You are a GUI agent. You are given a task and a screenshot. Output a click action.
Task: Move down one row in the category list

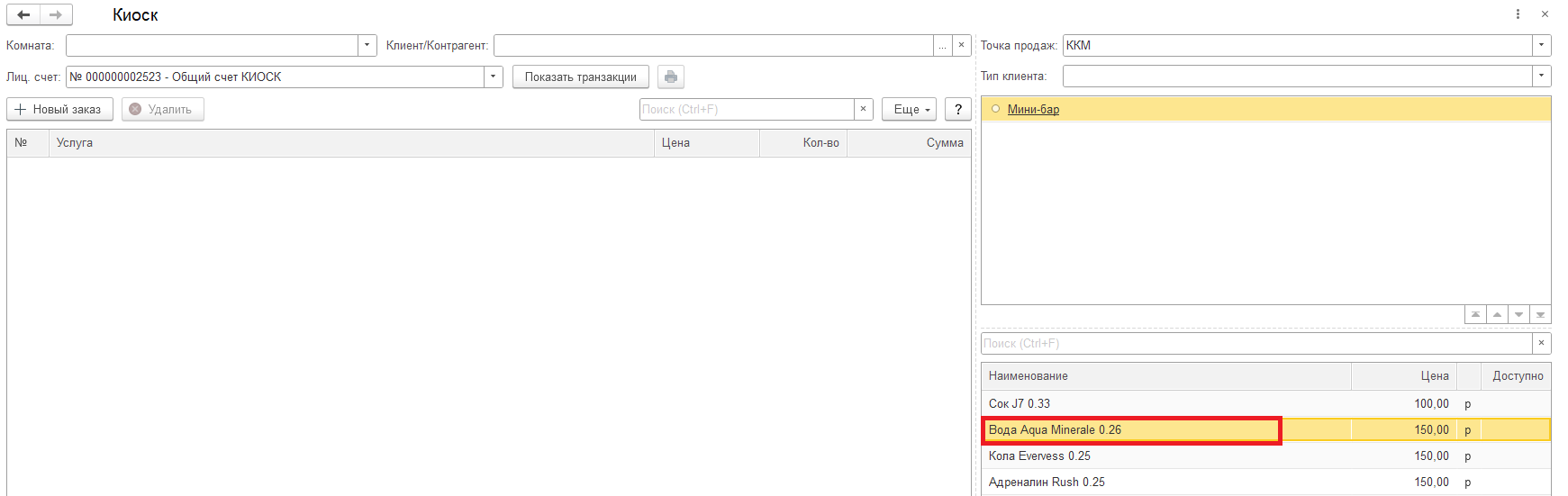point(1518,315)
